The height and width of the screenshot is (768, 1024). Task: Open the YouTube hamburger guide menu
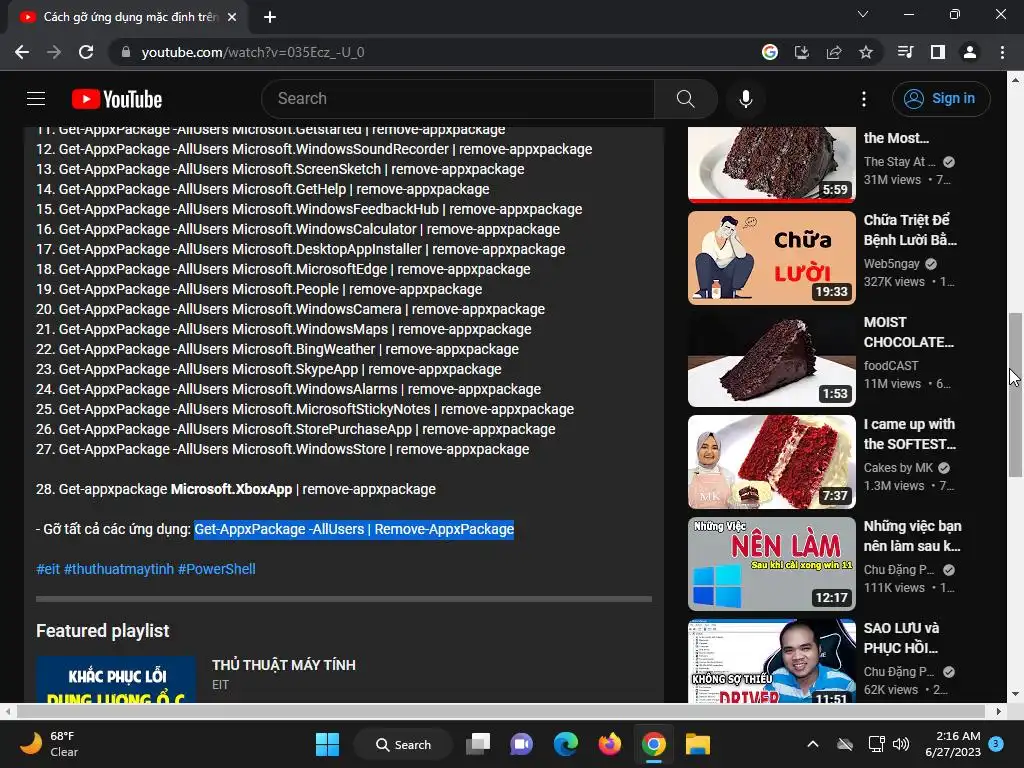(x=36, y=99)
